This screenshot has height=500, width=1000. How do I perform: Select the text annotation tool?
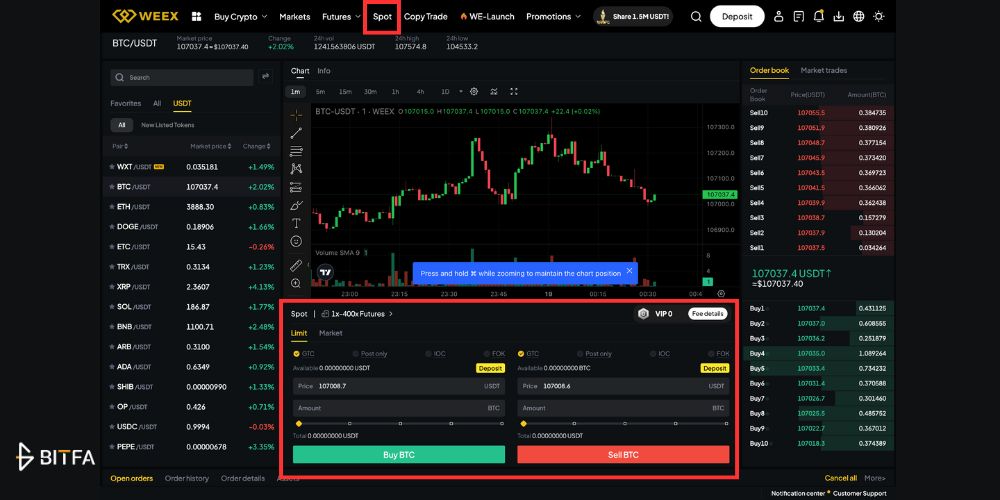pyautogui.click(x=296, y=223)
